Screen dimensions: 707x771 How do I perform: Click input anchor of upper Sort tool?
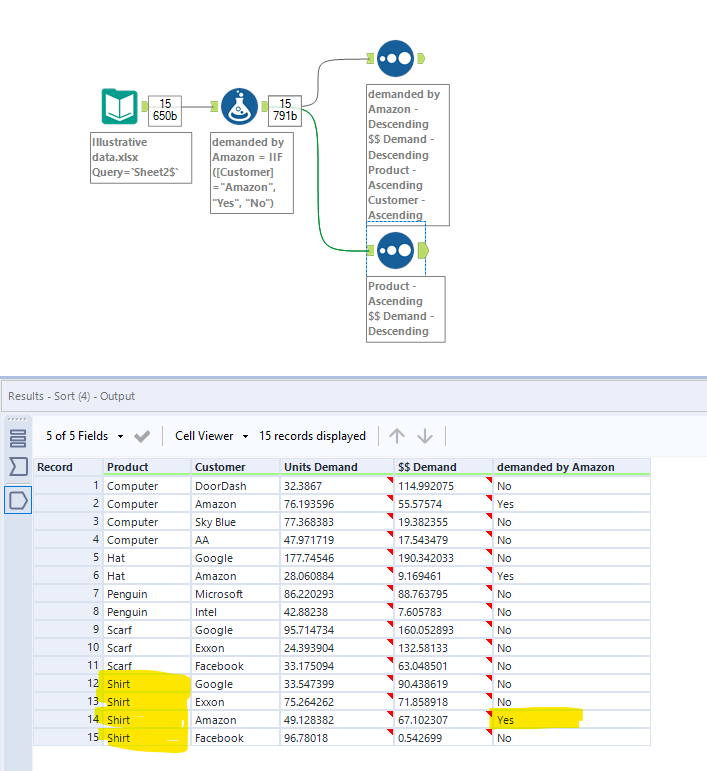point(370,59)
